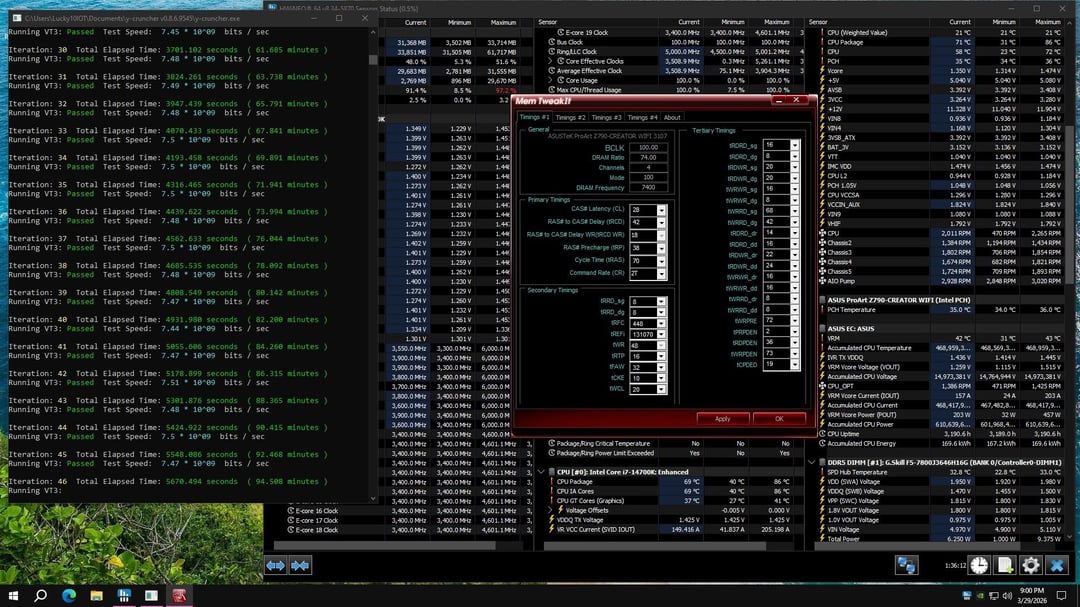Click the HWiNFO elapsed-time clock icon

pyautogui.click(x=977, y=565)
